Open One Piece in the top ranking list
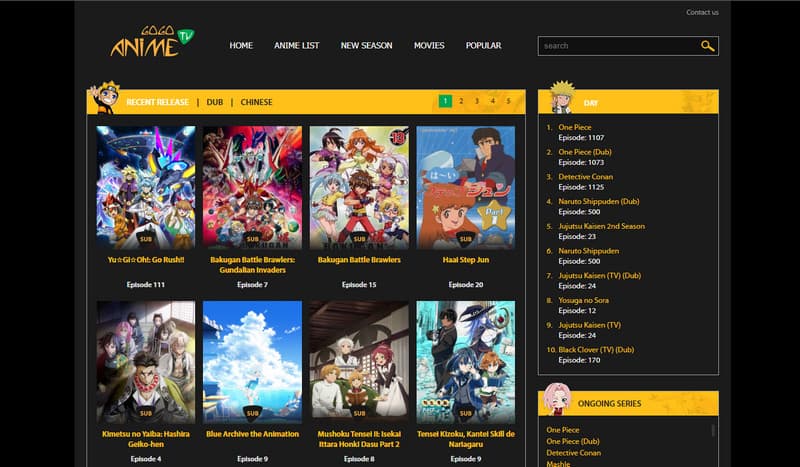The image size is (800, 467). coord(574,127)
